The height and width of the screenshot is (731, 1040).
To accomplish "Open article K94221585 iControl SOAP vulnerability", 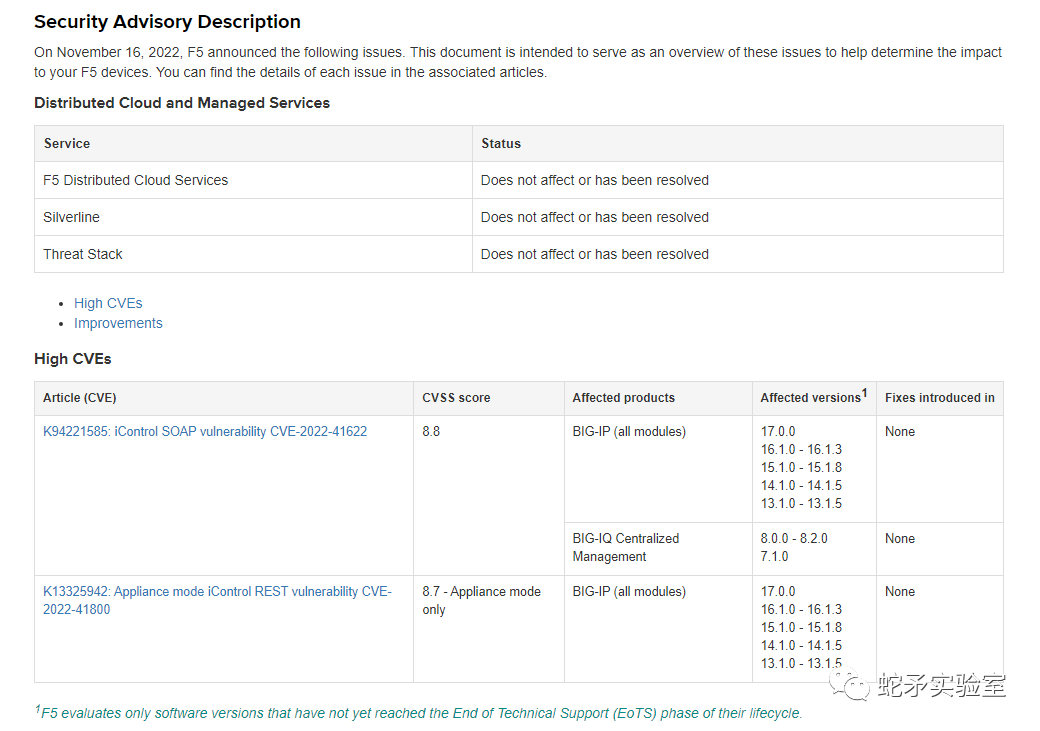I will pos(205,431).
